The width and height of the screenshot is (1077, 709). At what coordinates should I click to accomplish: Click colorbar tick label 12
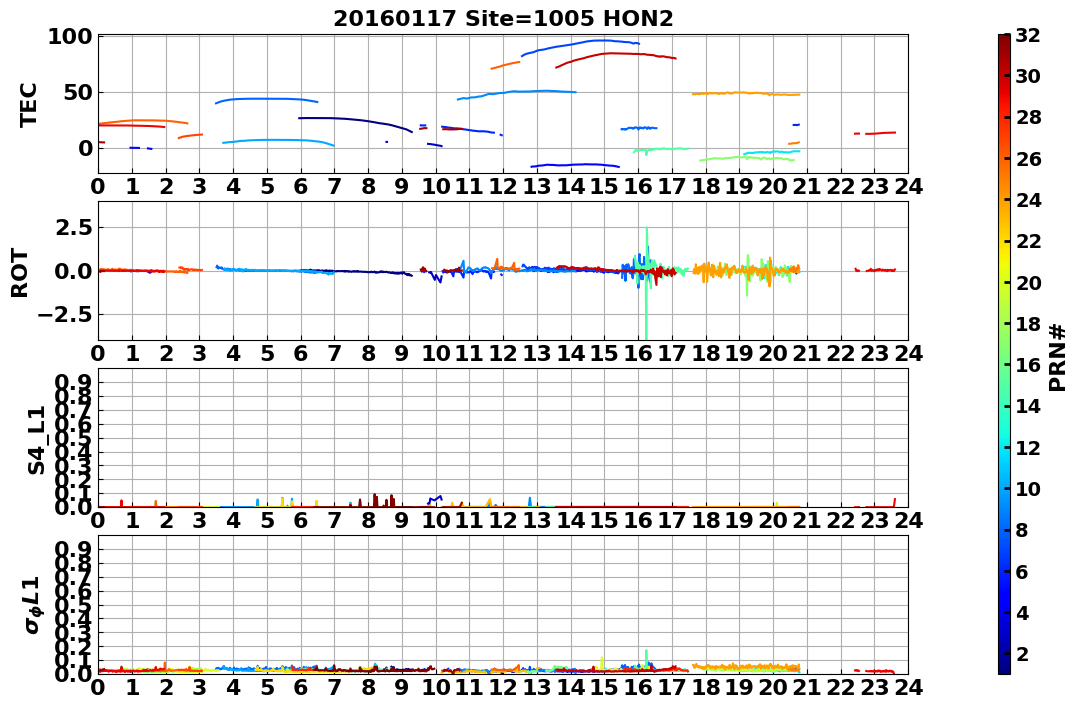(1028, 447)
